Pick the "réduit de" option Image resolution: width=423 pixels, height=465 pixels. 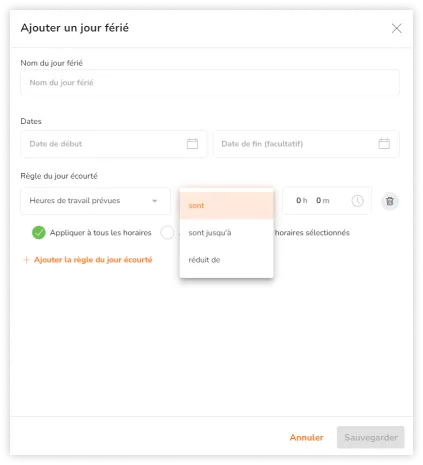[x=226, y=260]
